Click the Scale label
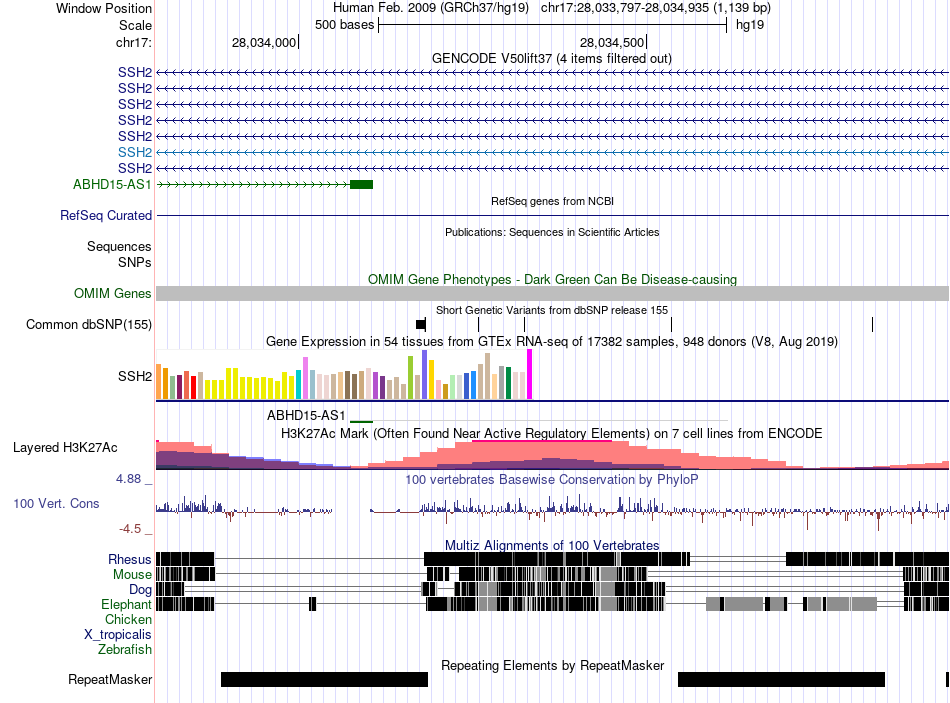The width and height of the screenshot is (950, 703). [x=135, y=25]
